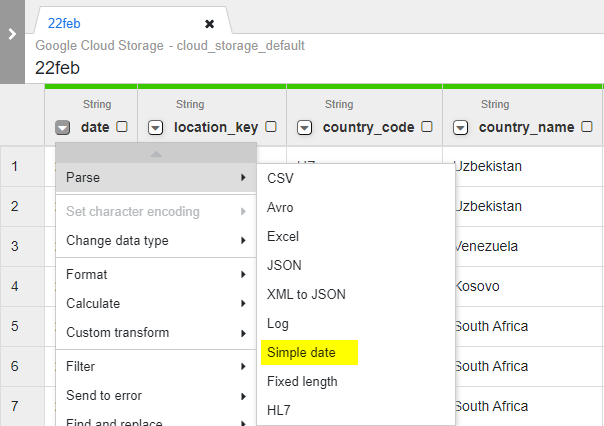Click row number 5 header

(x=14, y=326)
